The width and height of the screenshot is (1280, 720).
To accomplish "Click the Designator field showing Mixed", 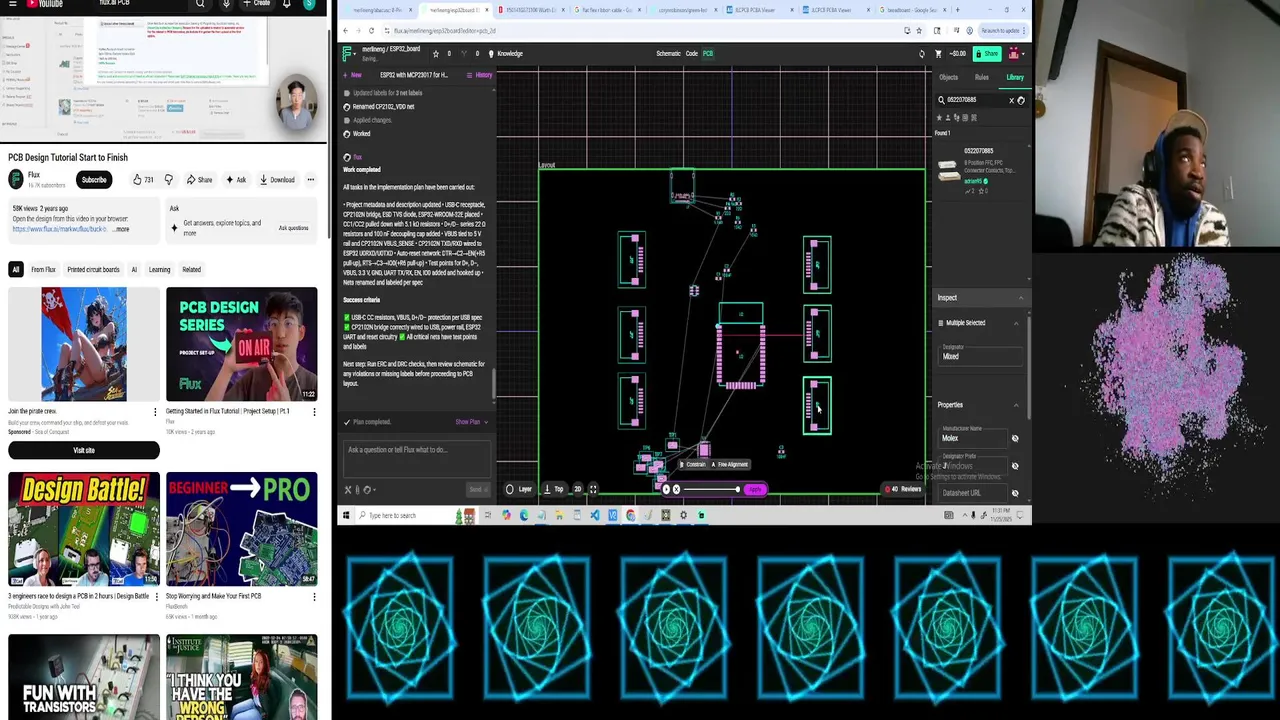I will coord(978,356).
